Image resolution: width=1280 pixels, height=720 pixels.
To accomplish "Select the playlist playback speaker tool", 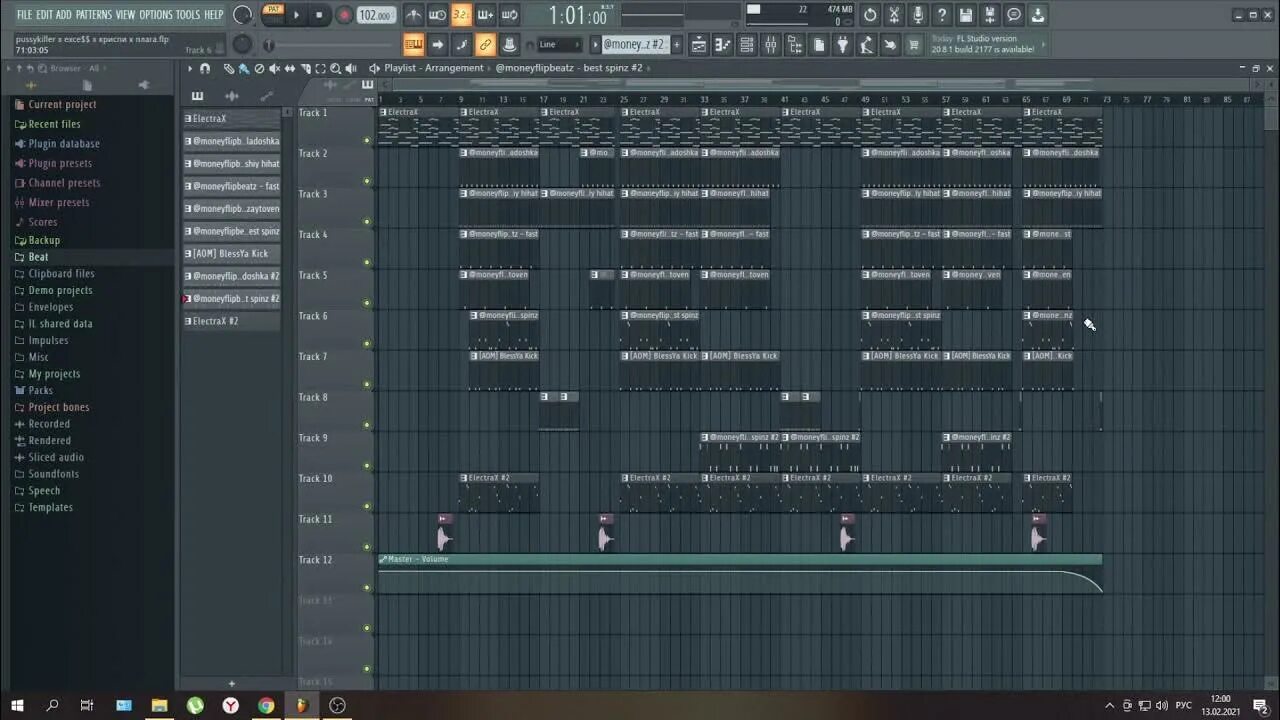I will click(350, 68).
